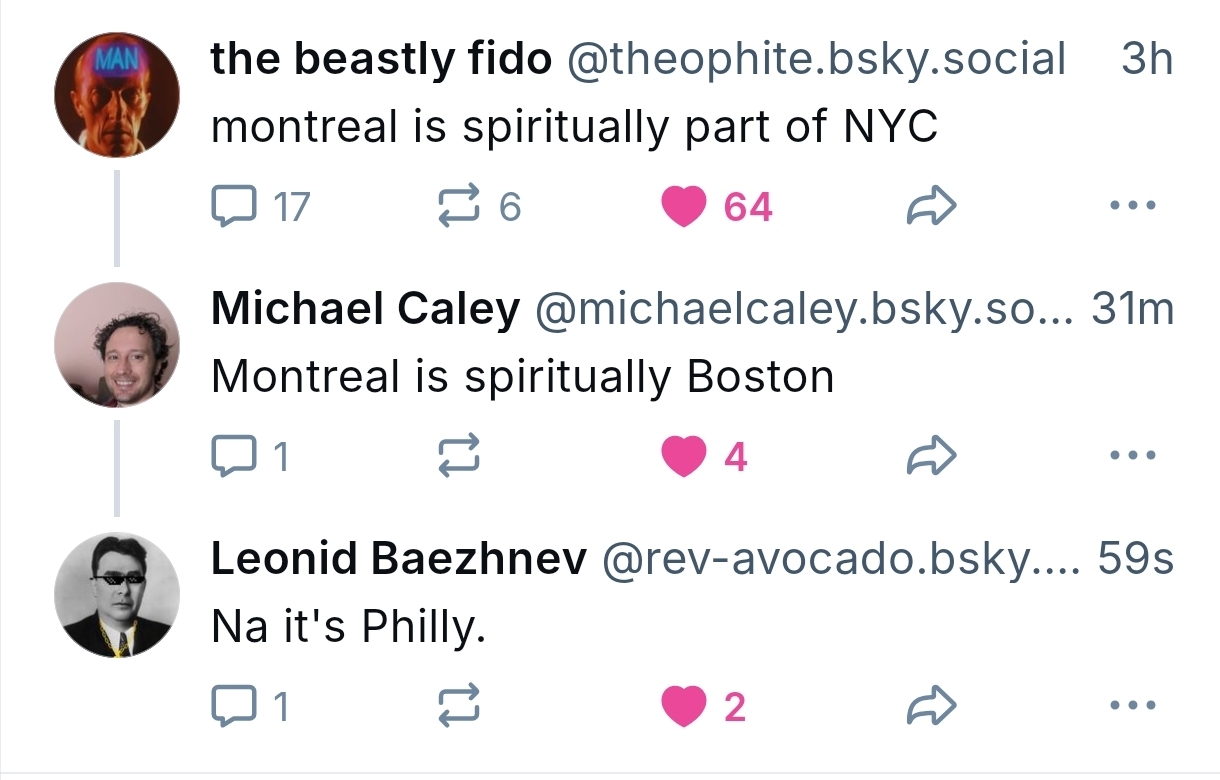This screenshot has height=780, width=1220.
Task: Share Leonid Baezhnev's Philly post
Action: point(931,707)
